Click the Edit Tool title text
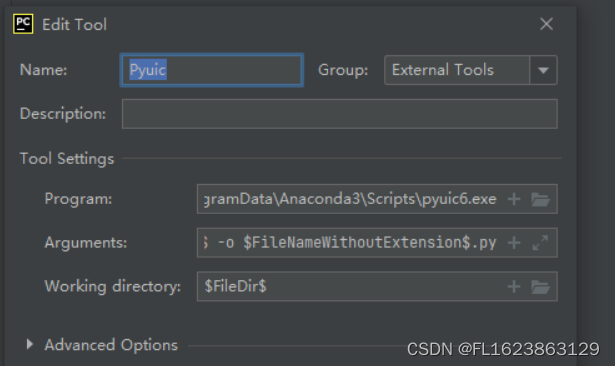This screenshot has width=615, height=366. [75, 25]
